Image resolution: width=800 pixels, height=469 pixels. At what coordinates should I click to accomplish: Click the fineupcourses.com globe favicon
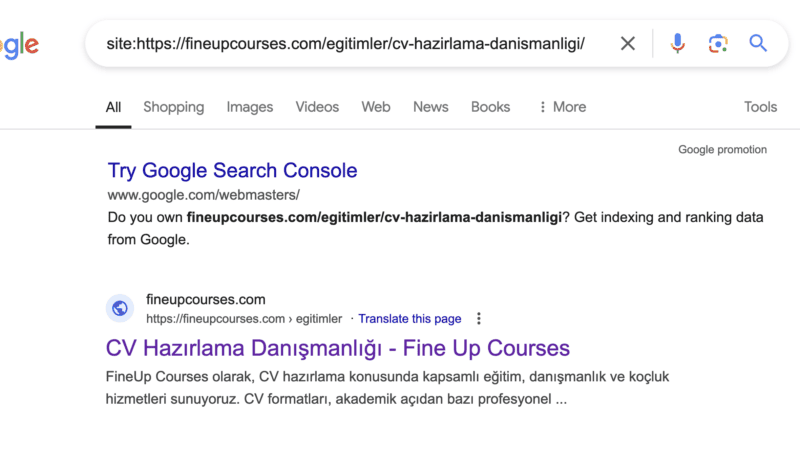(120, 308)
